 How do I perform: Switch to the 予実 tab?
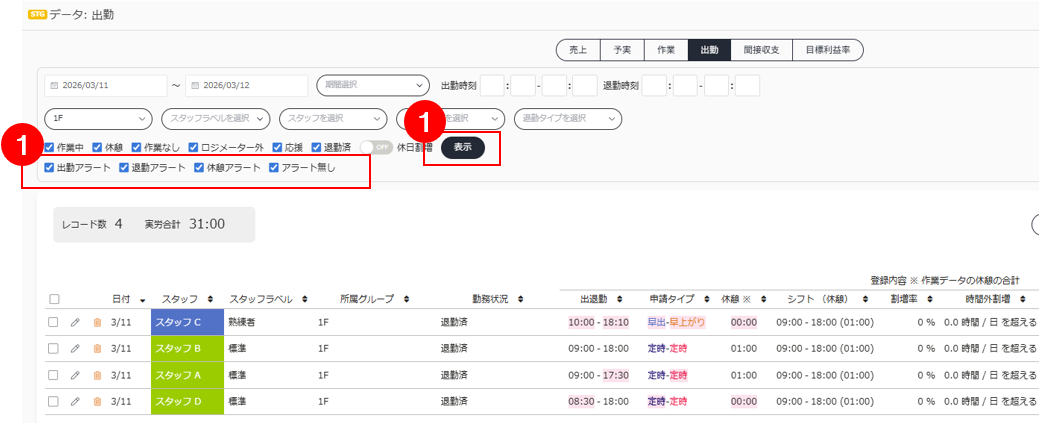[x=622, y=50]
